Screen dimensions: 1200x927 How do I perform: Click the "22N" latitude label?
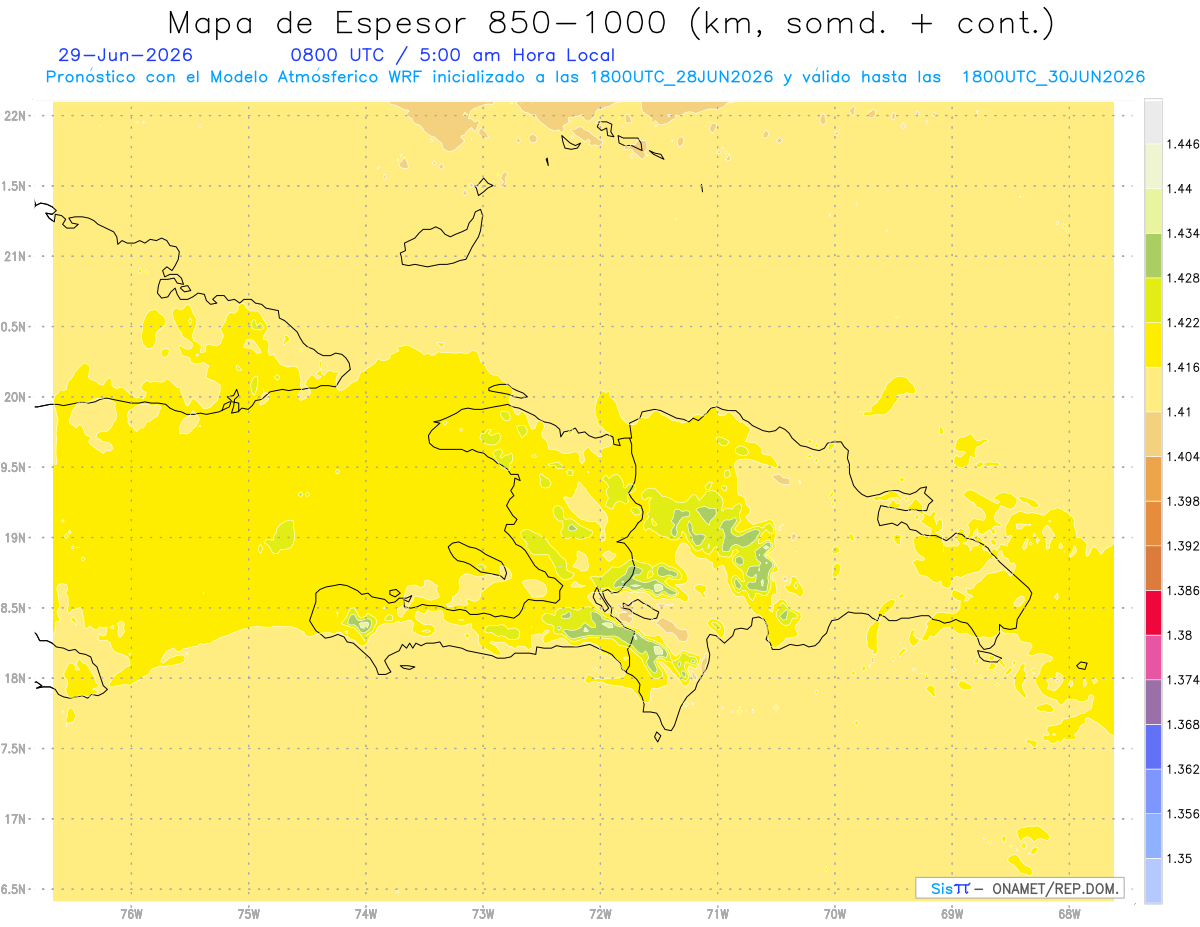pos(16,116)
